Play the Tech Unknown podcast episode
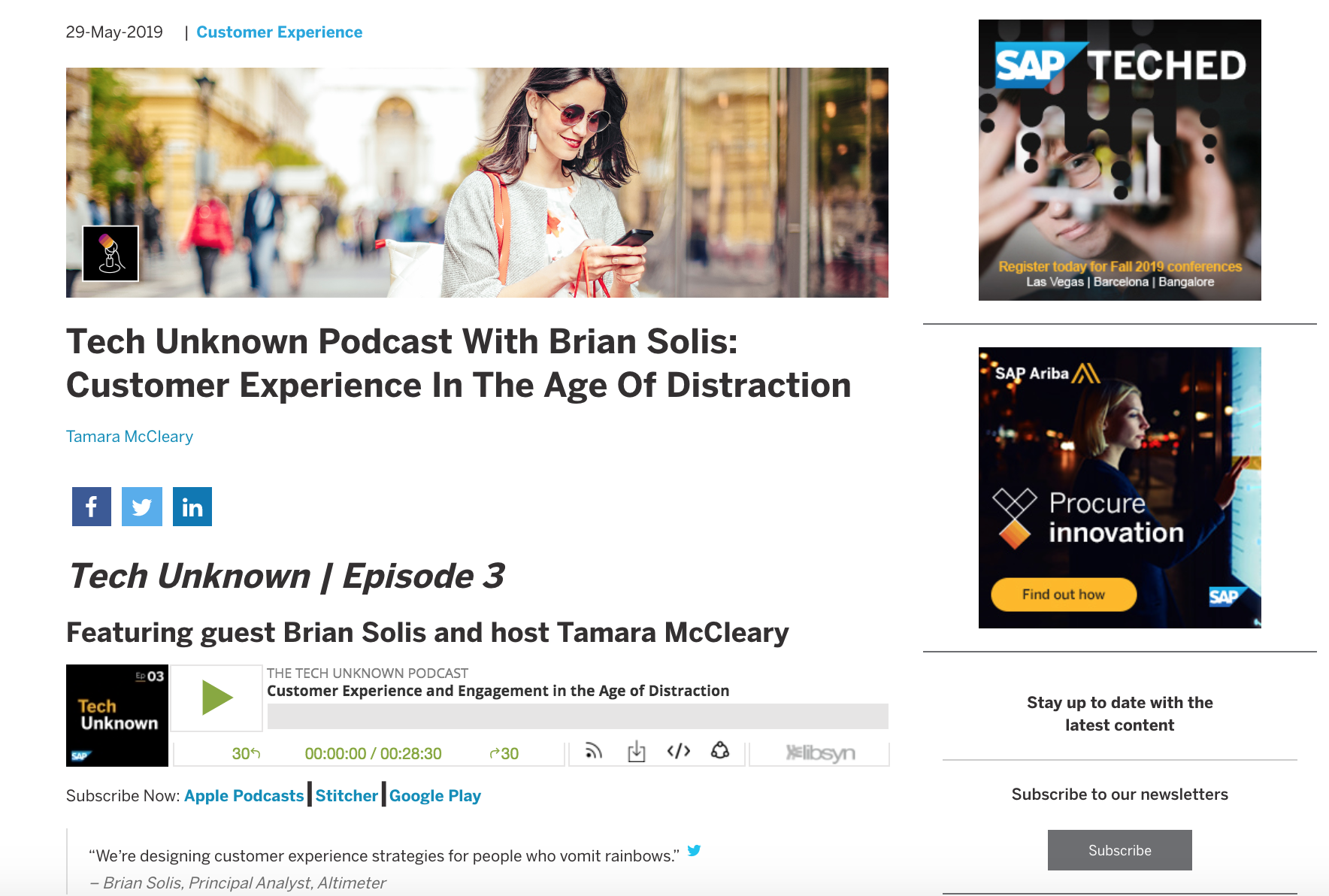The width and height of the screenshot is (1329, 896). tap(216, 698)
